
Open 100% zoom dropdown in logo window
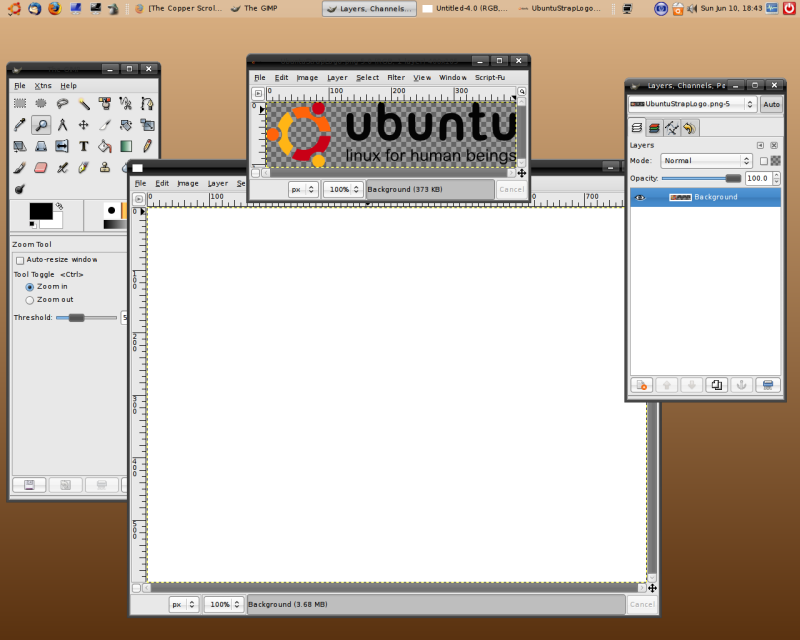(x=343, y=189)
